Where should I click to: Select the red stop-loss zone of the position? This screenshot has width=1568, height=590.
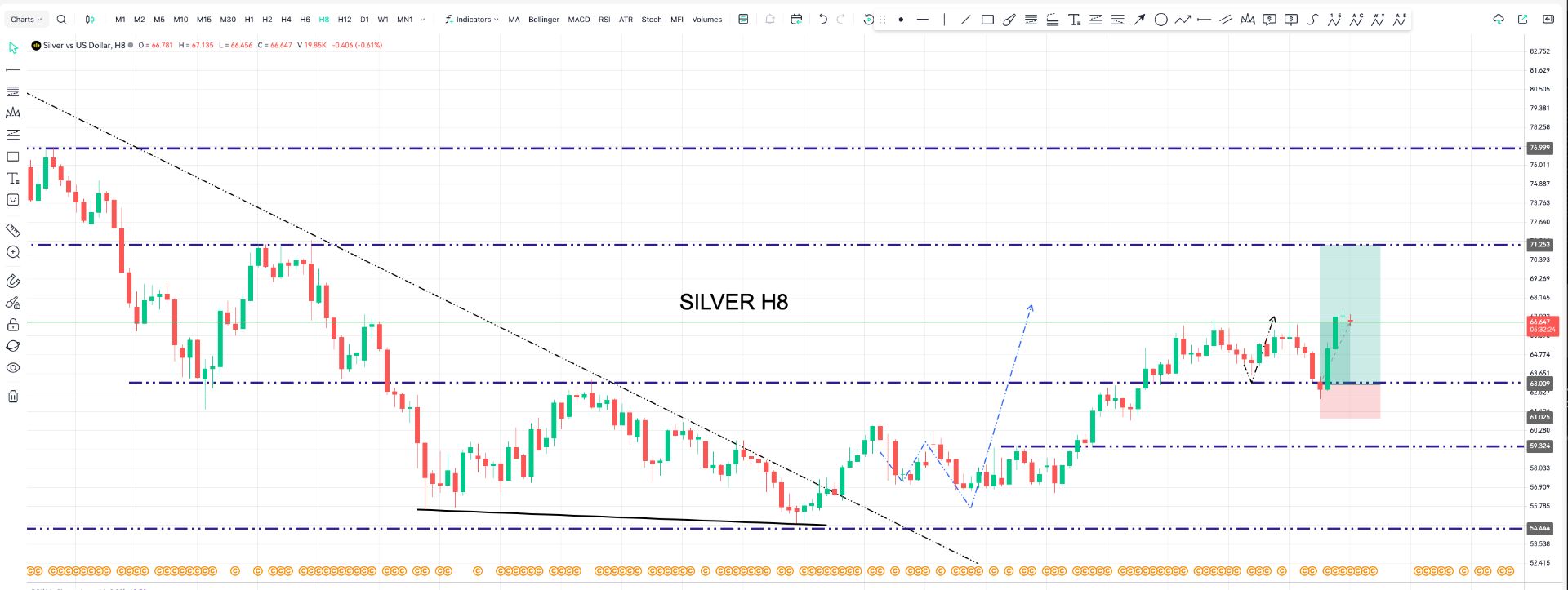pos(1350,401)
